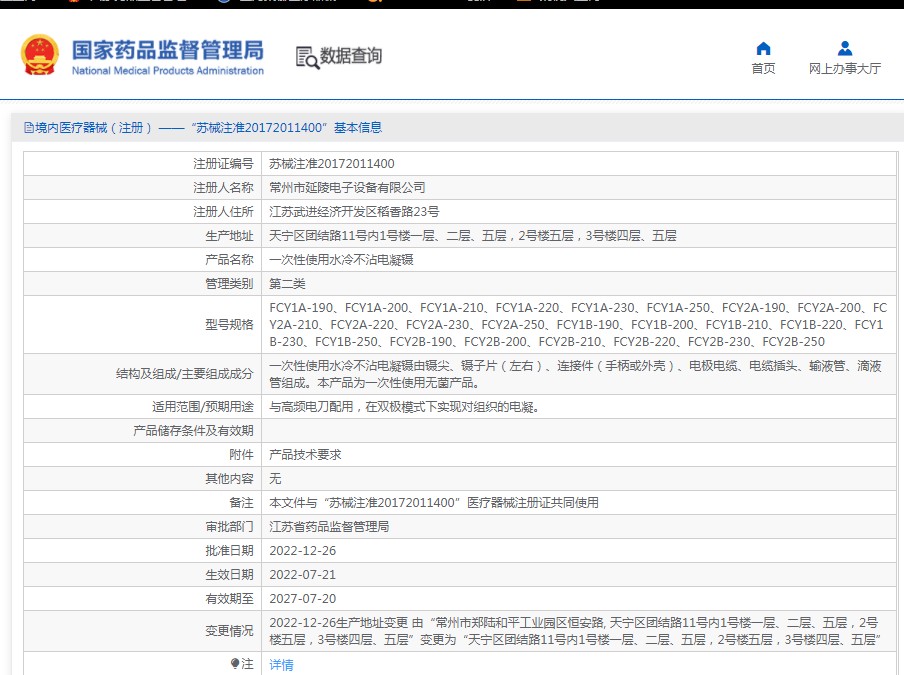
Task: Click the 国家药品监督管理局 site title
Action: coord(167,50)
